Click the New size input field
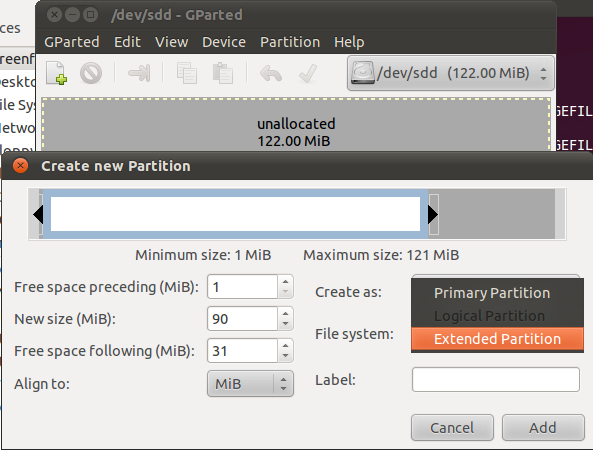The image size is (593, 450). point(242,319)
